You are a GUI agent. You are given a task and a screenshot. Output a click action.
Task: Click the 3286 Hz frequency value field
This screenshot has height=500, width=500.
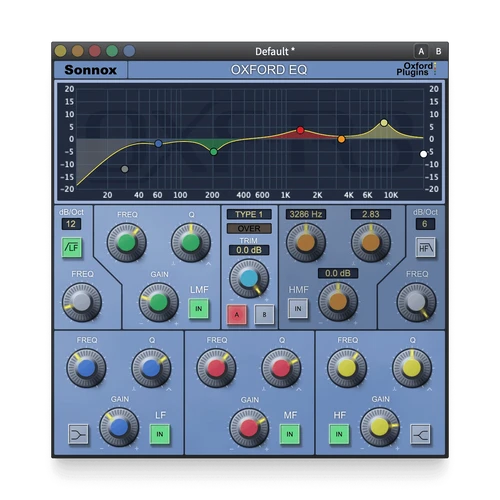coord(306,214)
